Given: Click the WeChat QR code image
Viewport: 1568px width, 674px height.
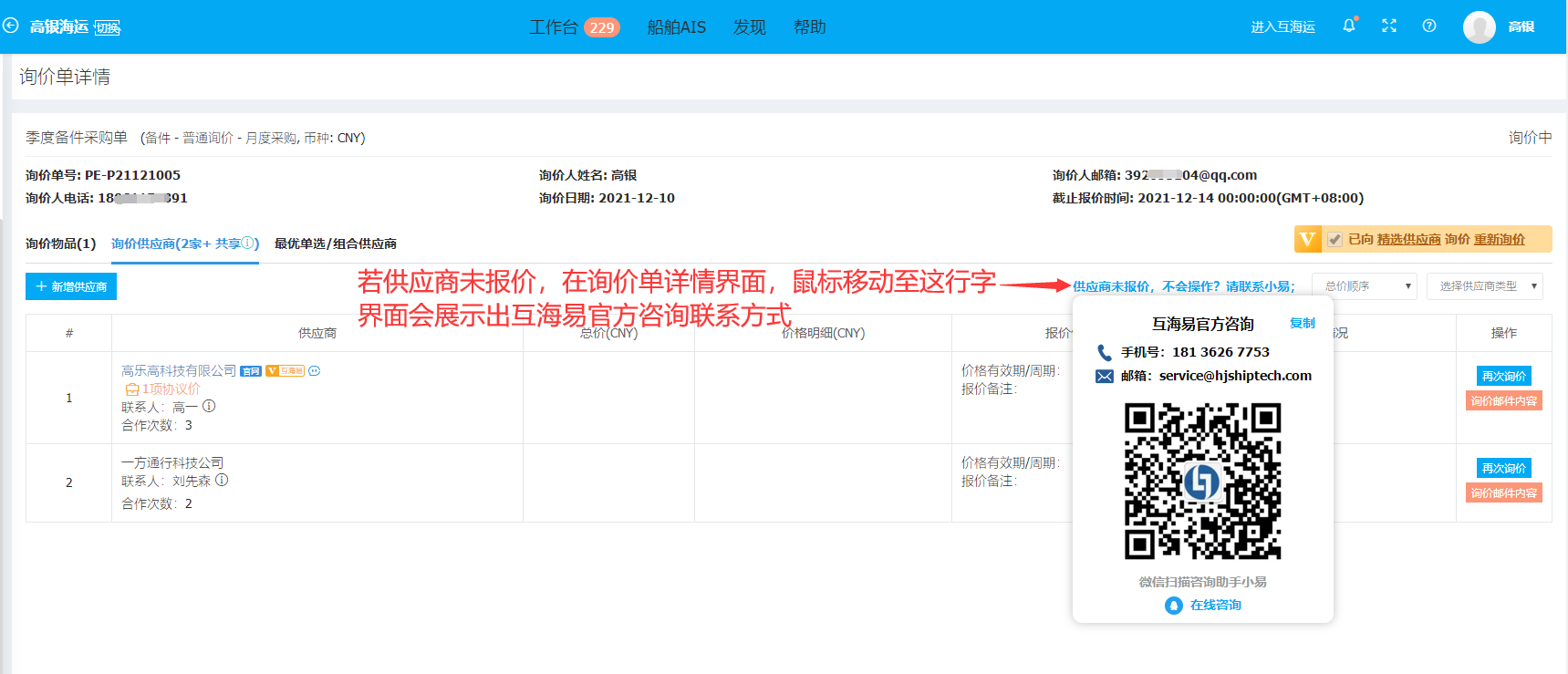Looking at the screenshot, I should pyautogui.click(x=1202, y=482).
